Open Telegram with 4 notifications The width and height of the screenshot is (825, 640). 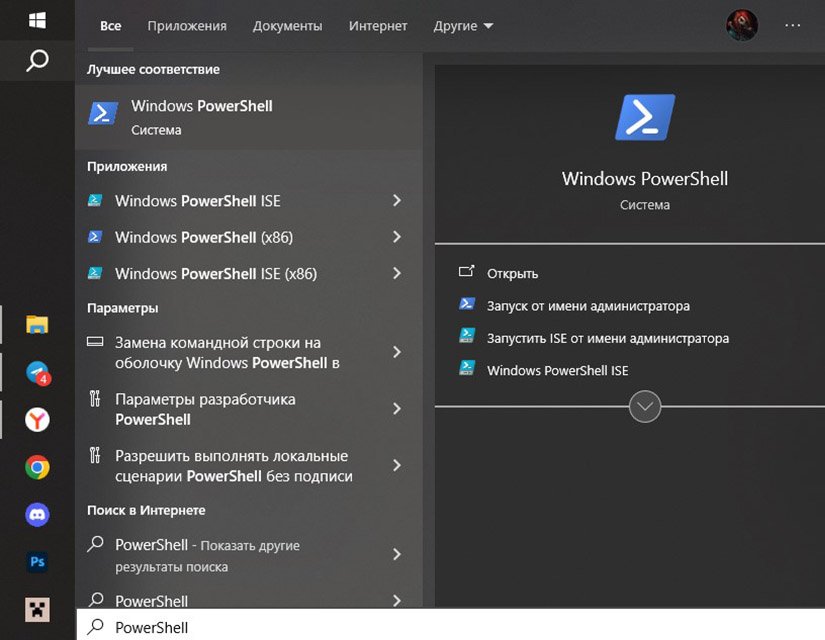tap(37, 373)
